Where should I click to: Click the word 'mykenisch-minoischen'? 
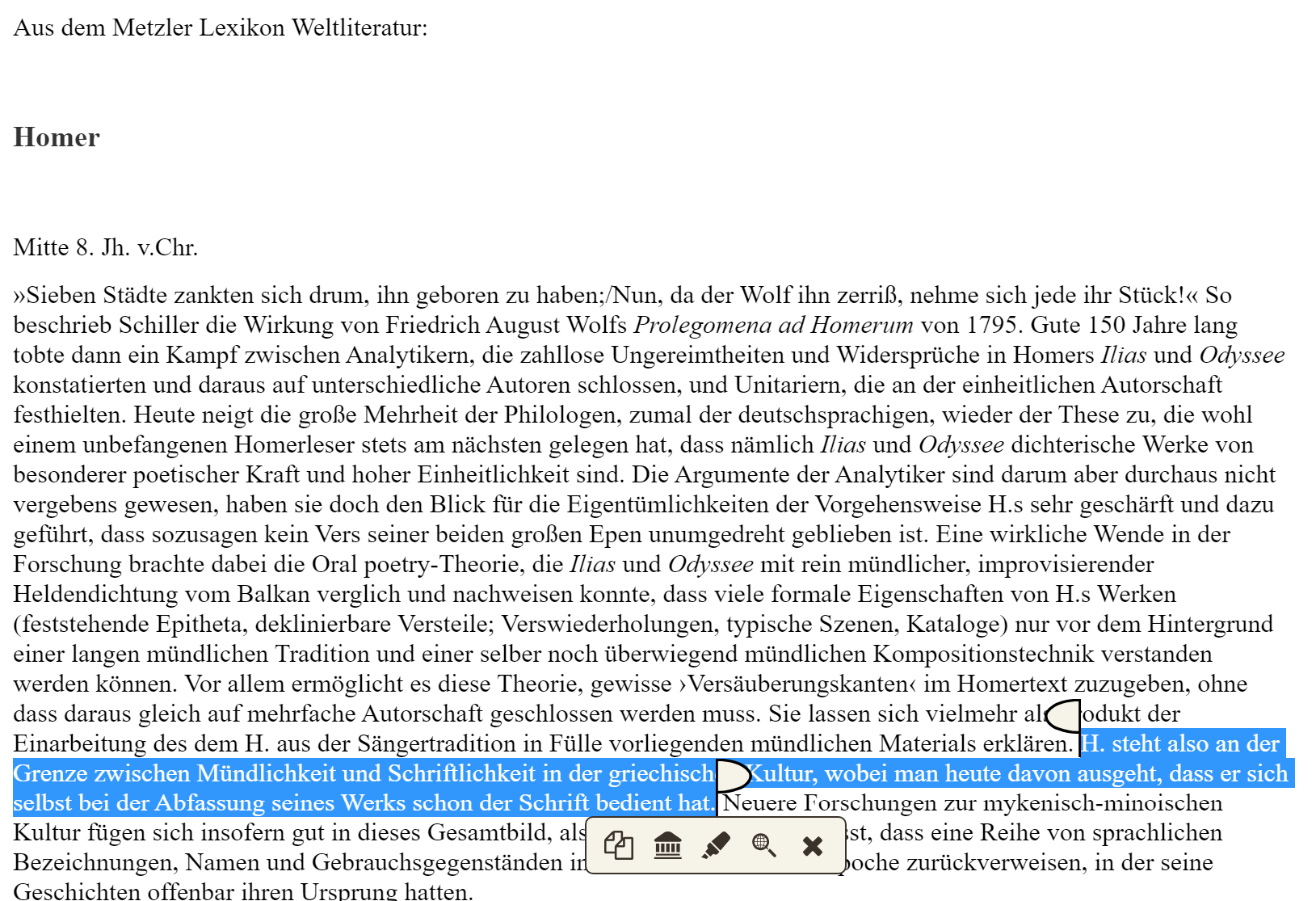click(x=1104, y=803)
